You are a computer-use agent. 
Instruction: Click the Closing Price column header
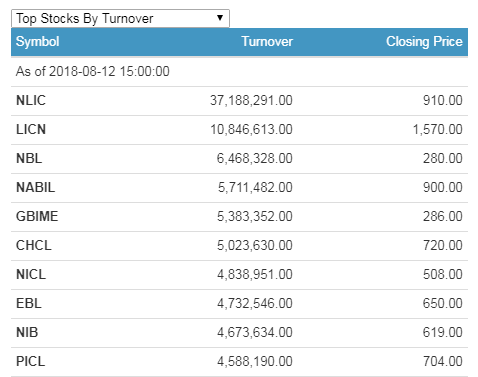[424, 42]
